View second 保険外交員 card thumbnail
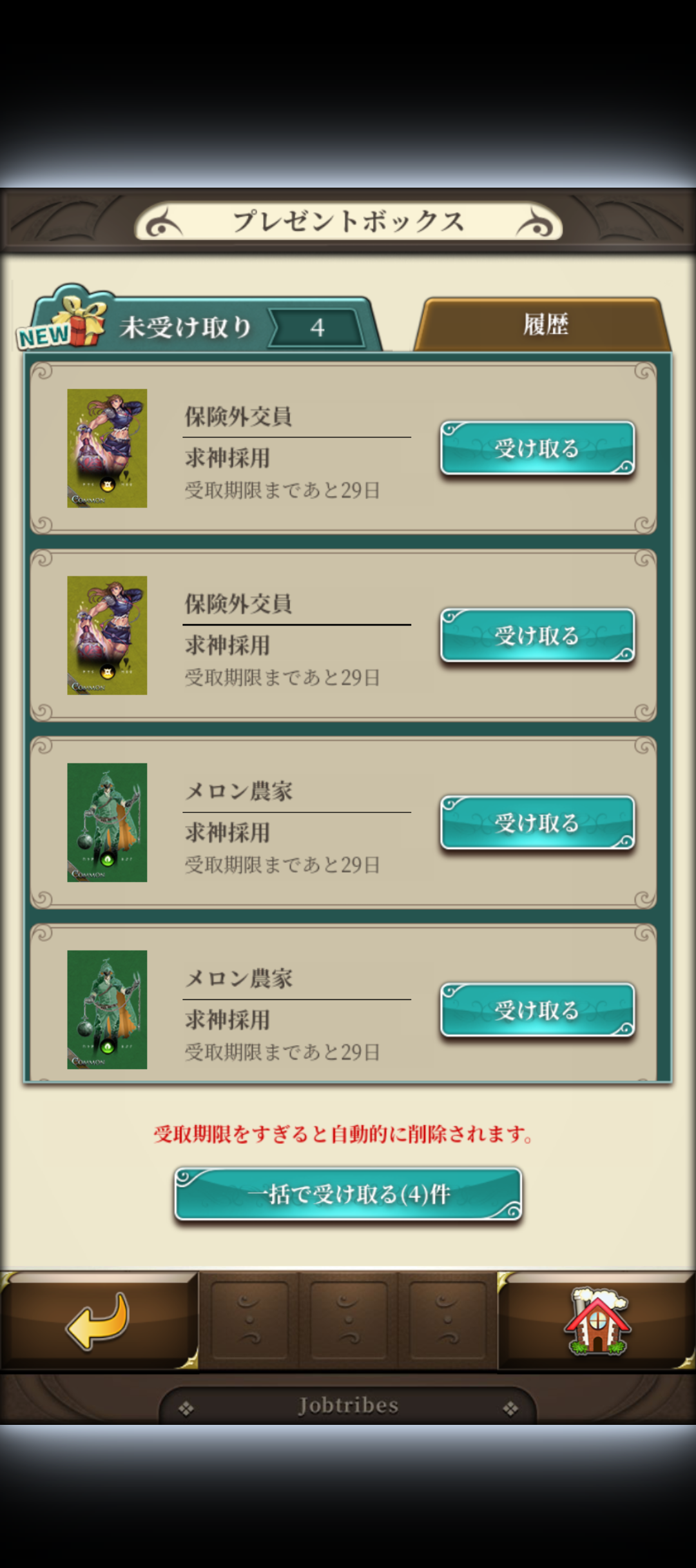 pos(107,635)
